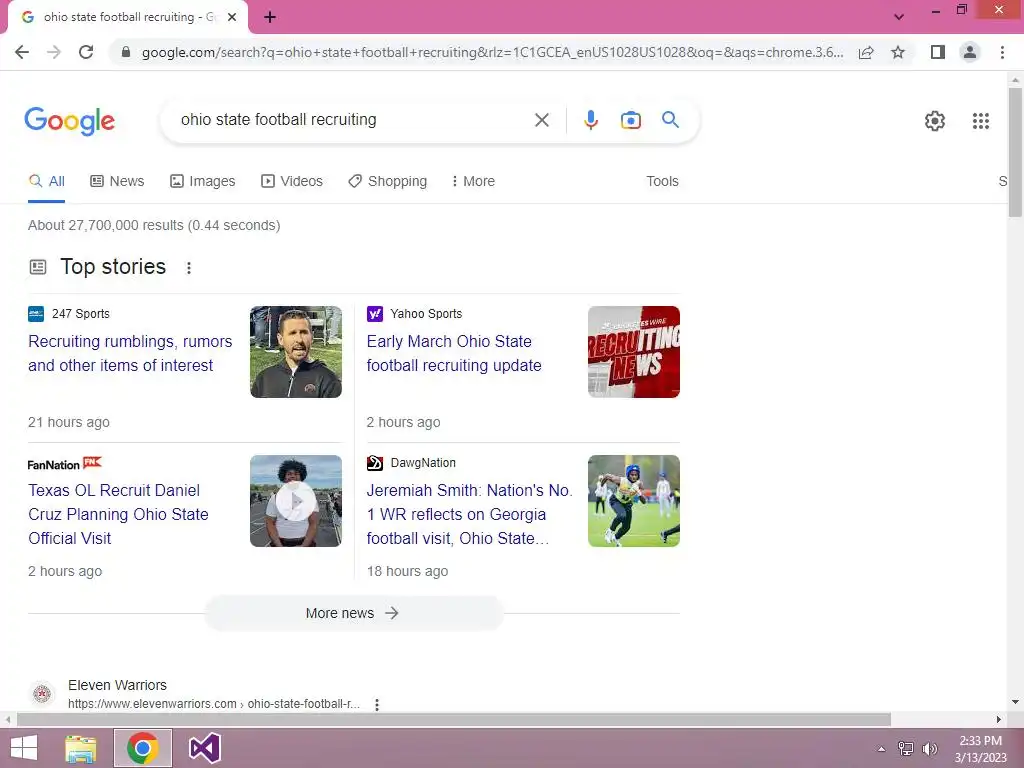Click the Chrome taskbar icon

point(143,748)
